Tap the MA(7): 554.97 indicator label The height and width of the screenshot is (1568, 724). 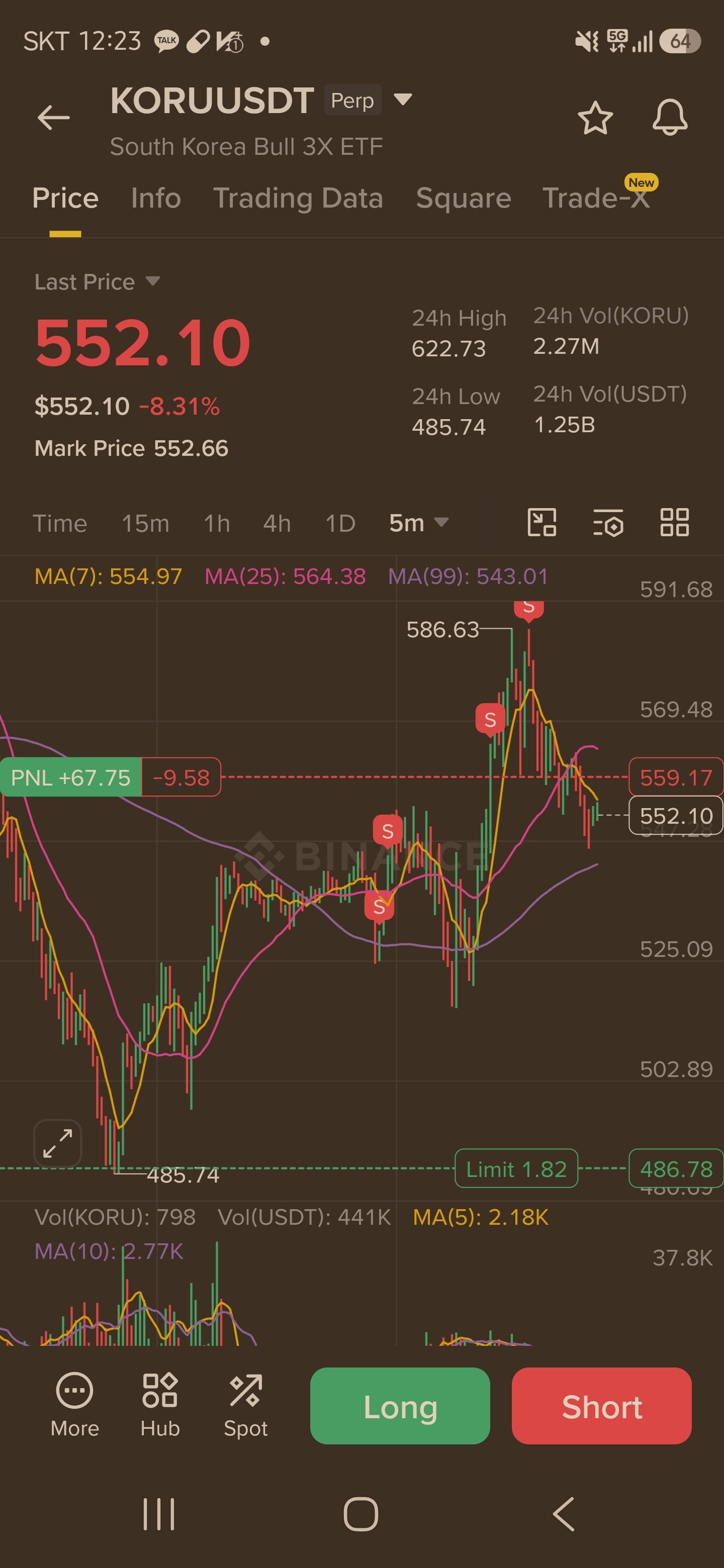point(109,576)
